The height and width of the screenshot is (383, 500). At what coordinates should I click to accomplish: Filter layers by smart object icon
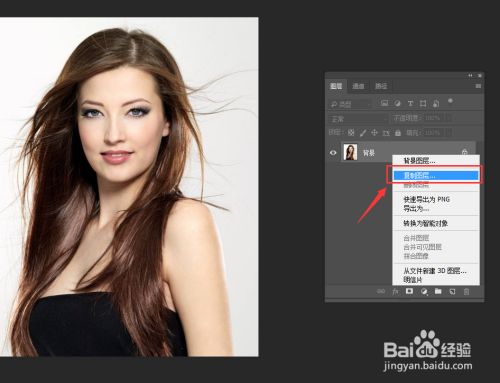click(436, 103)
